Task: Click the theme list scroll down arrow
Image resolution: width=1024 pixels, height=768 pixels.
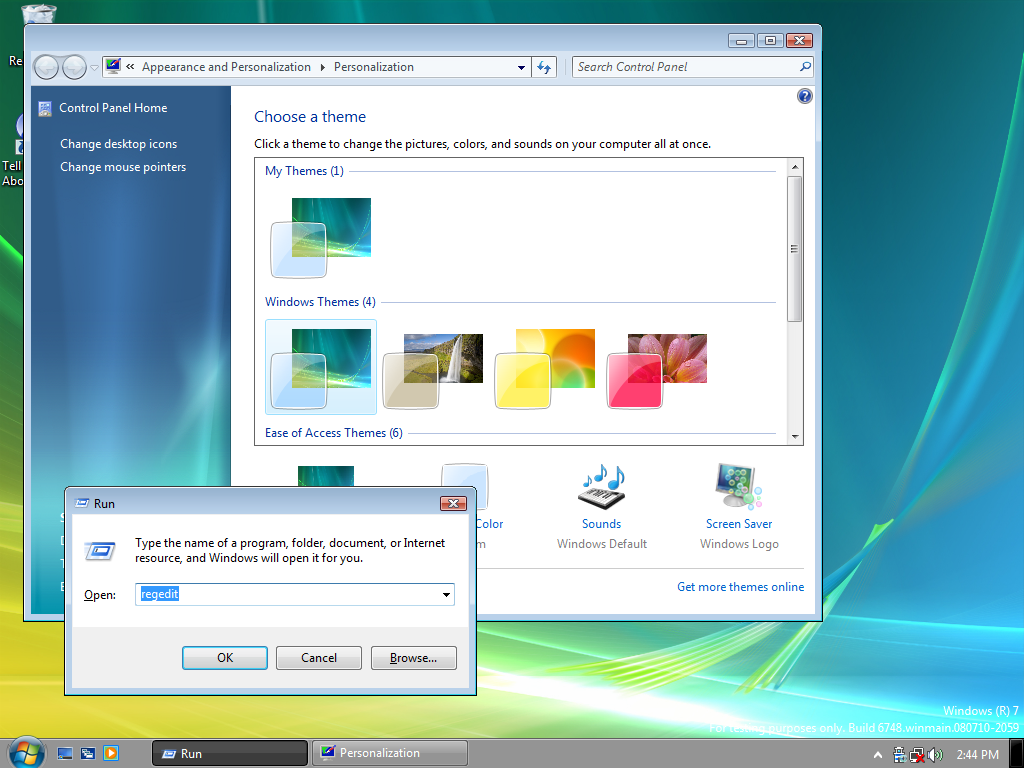Action: [795, 436]
